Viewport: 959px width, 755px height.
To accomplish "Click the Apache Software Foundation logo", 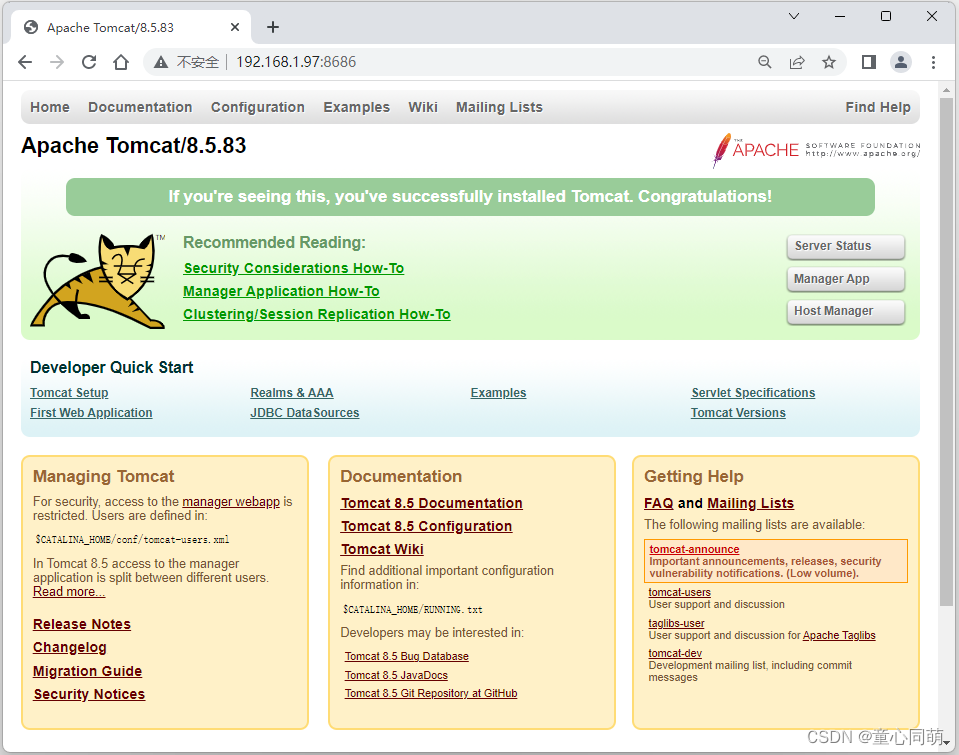I will [816, 149].
